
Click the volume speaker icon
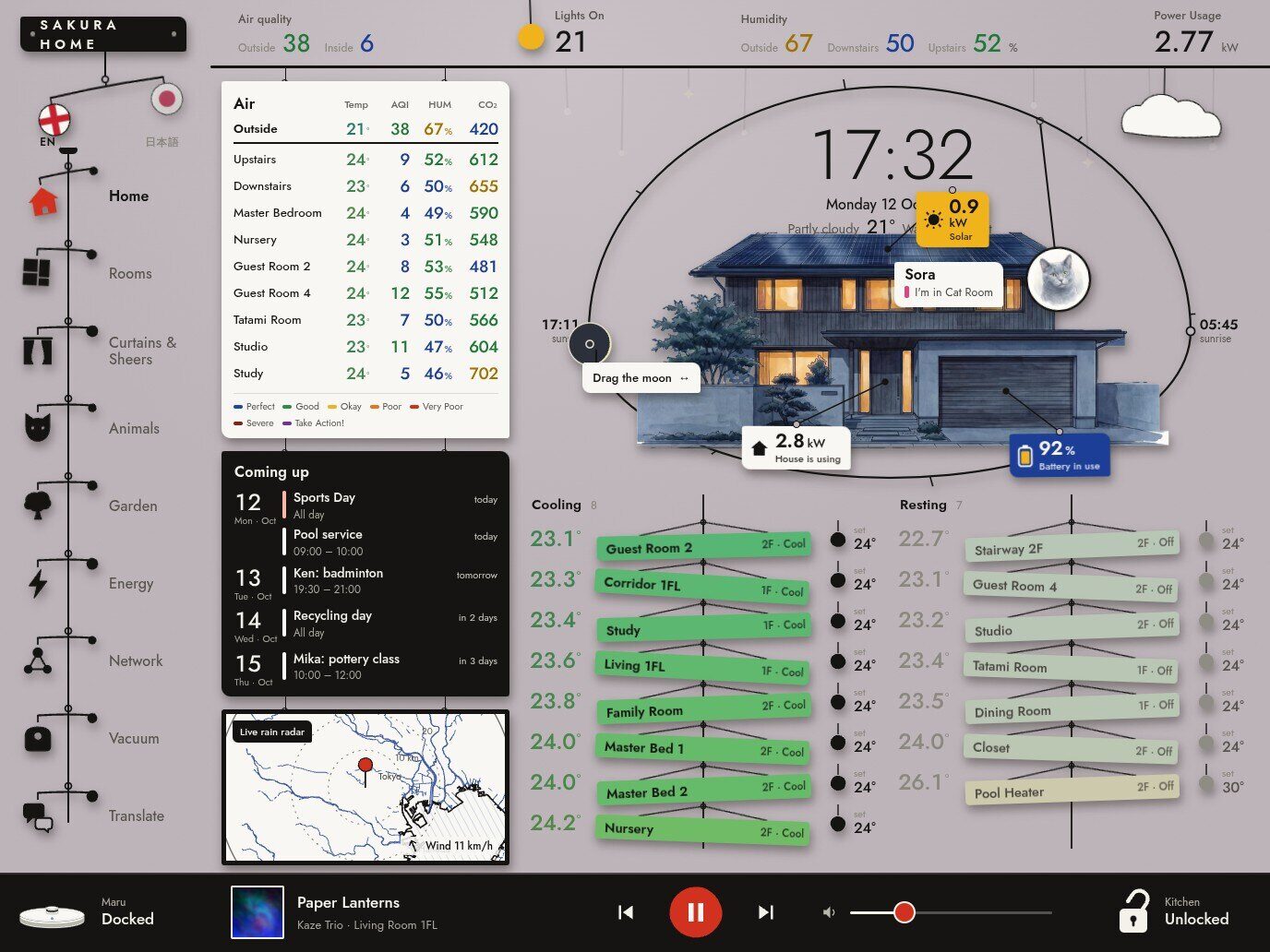[x=829, y=912]
